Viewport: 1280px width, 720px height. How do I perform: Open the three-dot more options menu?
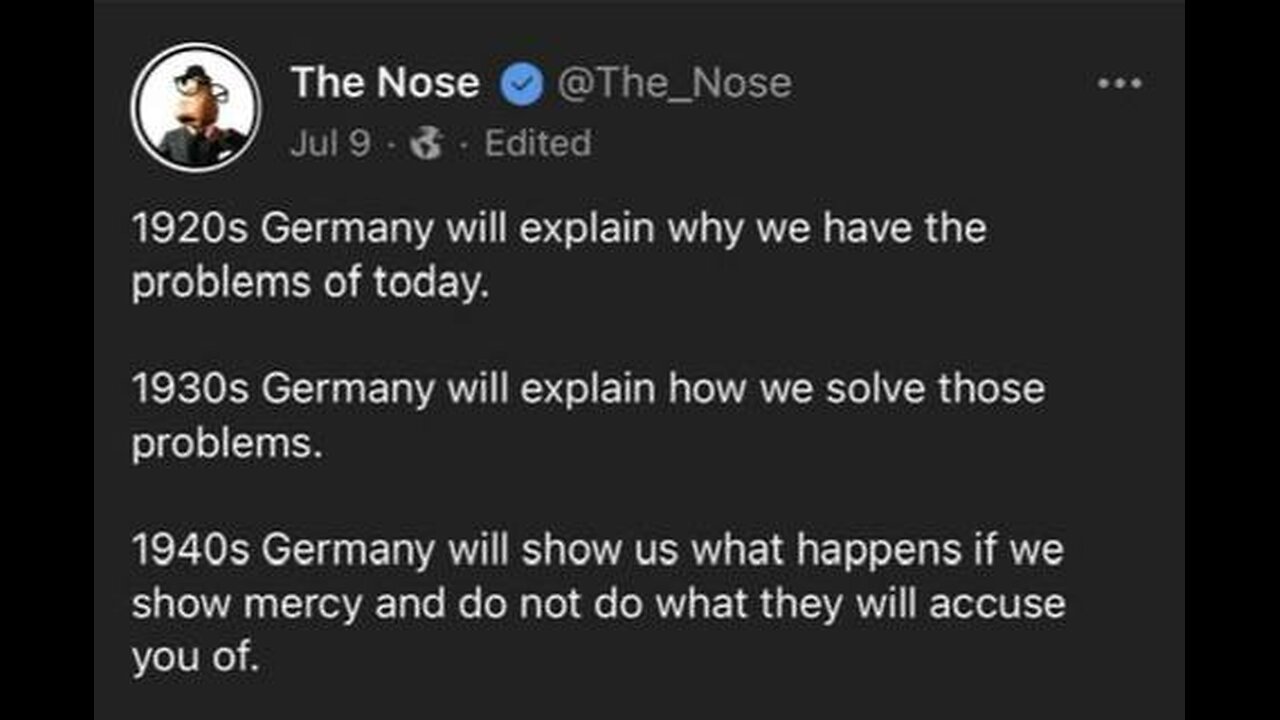point(1119,83)
